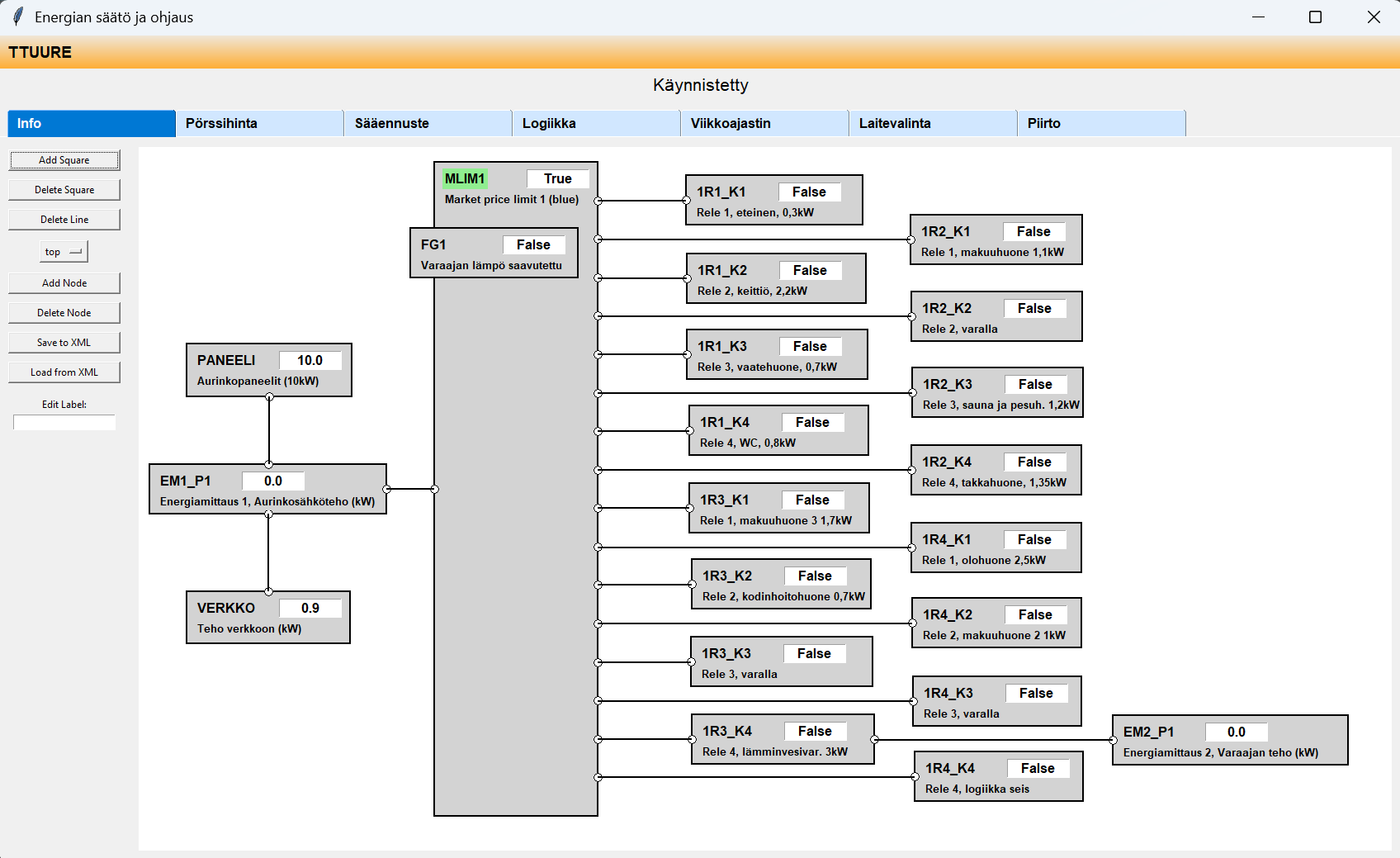Click the Add Node button
This screenshot has width=1400, height=858.
[x=64, y=283]
